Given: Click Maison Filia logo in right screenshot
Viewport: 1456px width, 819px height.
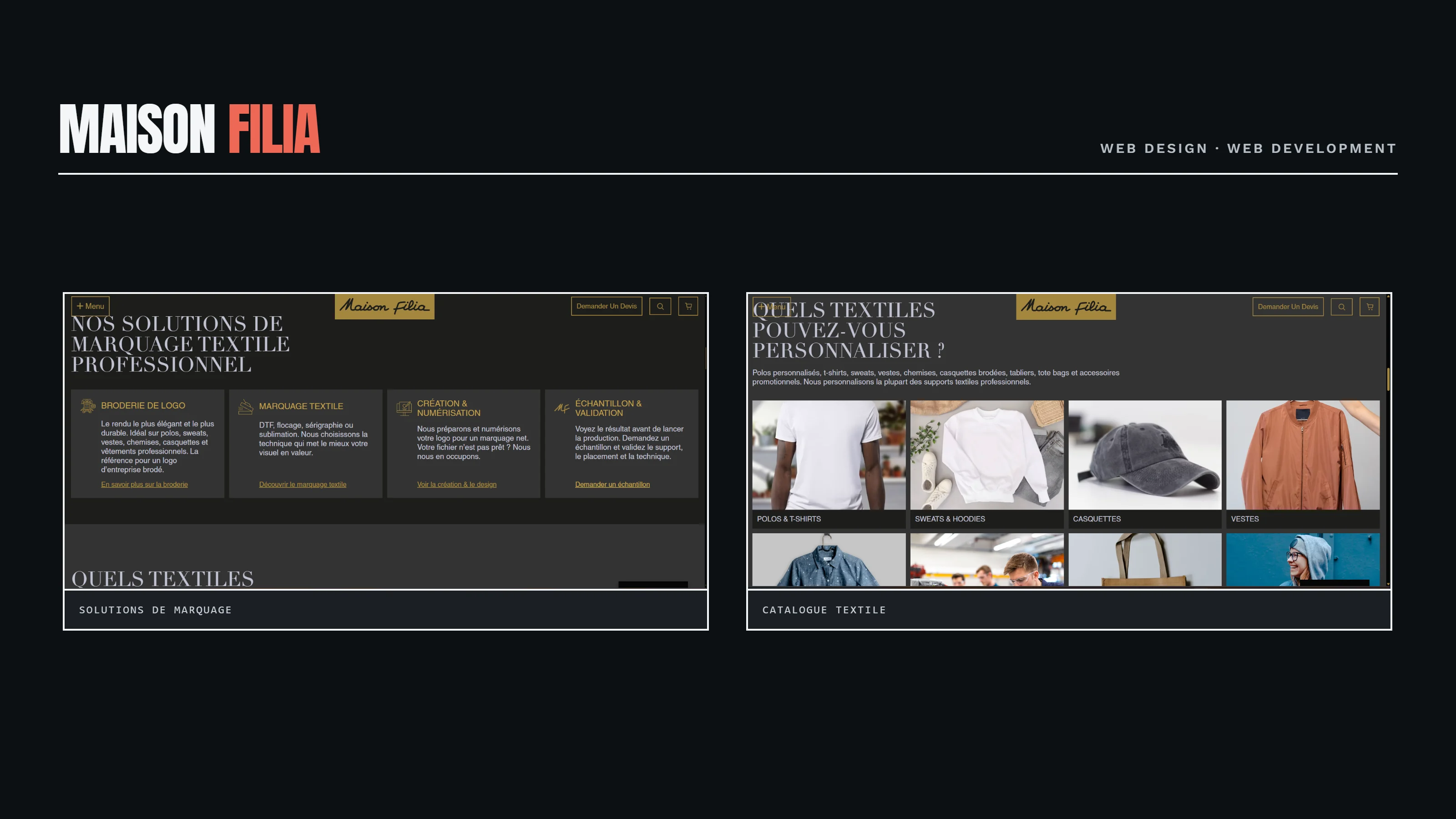Looking at the screenshot, I should tap(1066, 307).
